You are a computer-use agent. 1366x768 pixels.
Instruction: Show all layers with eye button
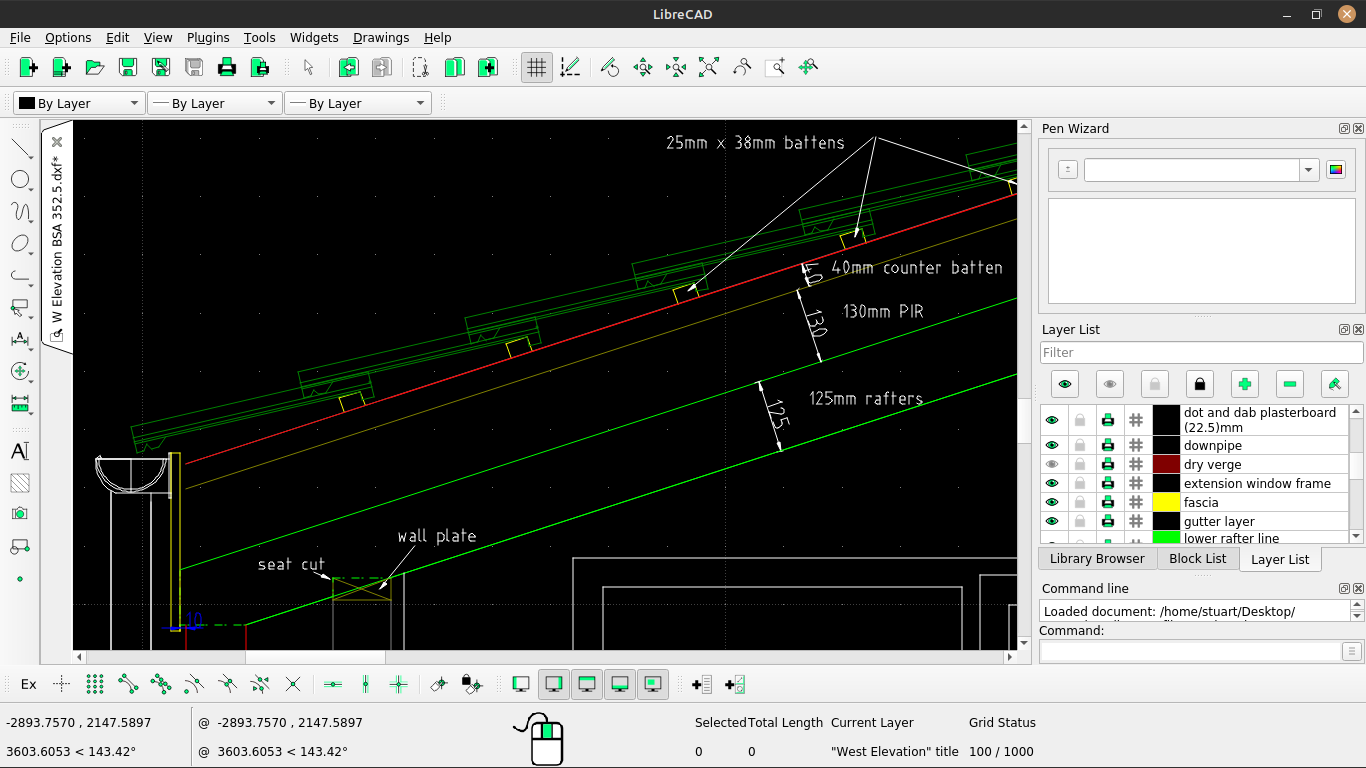coord(1065,384)
